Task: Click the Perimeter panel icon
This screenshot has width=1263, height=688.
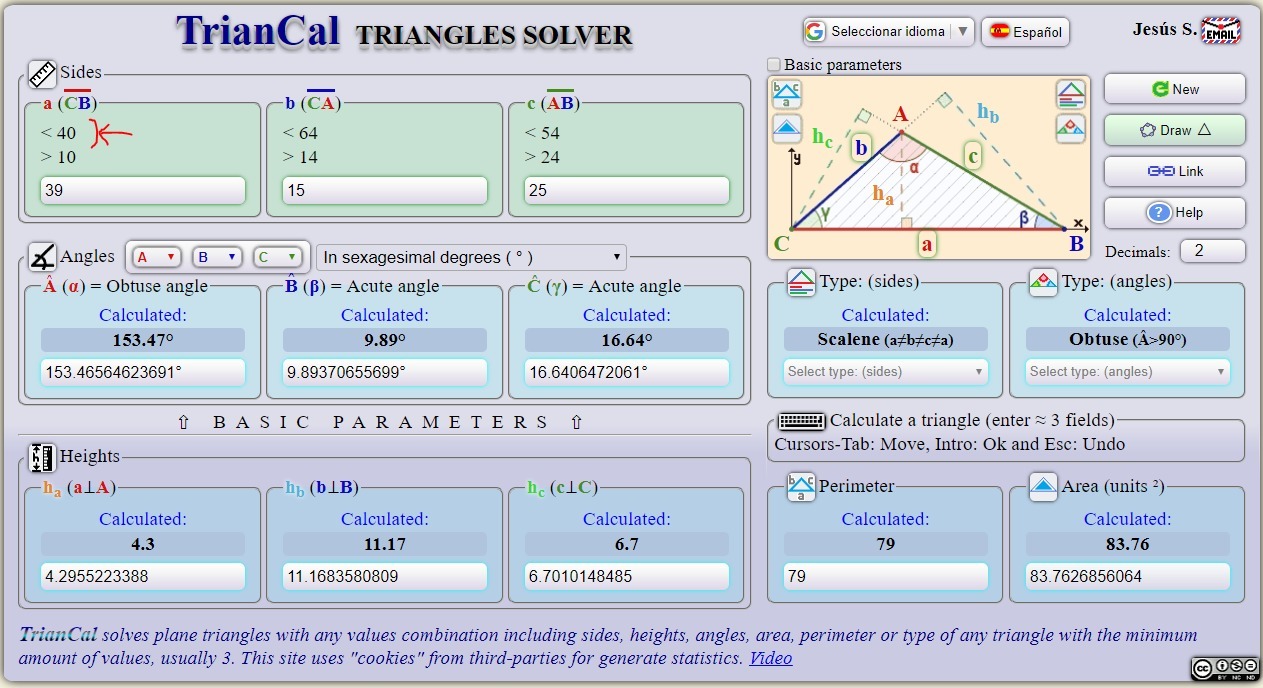Action: pyautogui.click(x=801, y=487)
